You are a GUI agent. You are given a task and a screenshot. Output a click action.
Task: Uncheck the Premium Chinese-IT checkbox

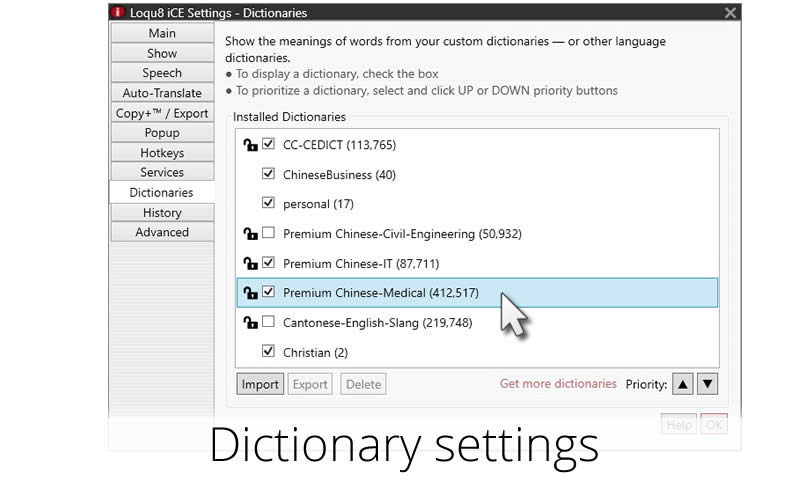268,262
